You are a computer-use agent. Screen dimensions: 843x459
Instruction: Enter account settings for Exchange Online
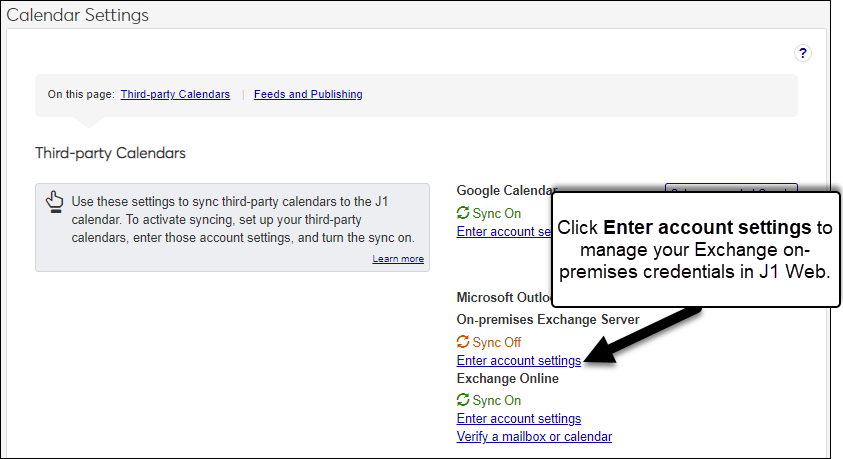tap(518, 418)
